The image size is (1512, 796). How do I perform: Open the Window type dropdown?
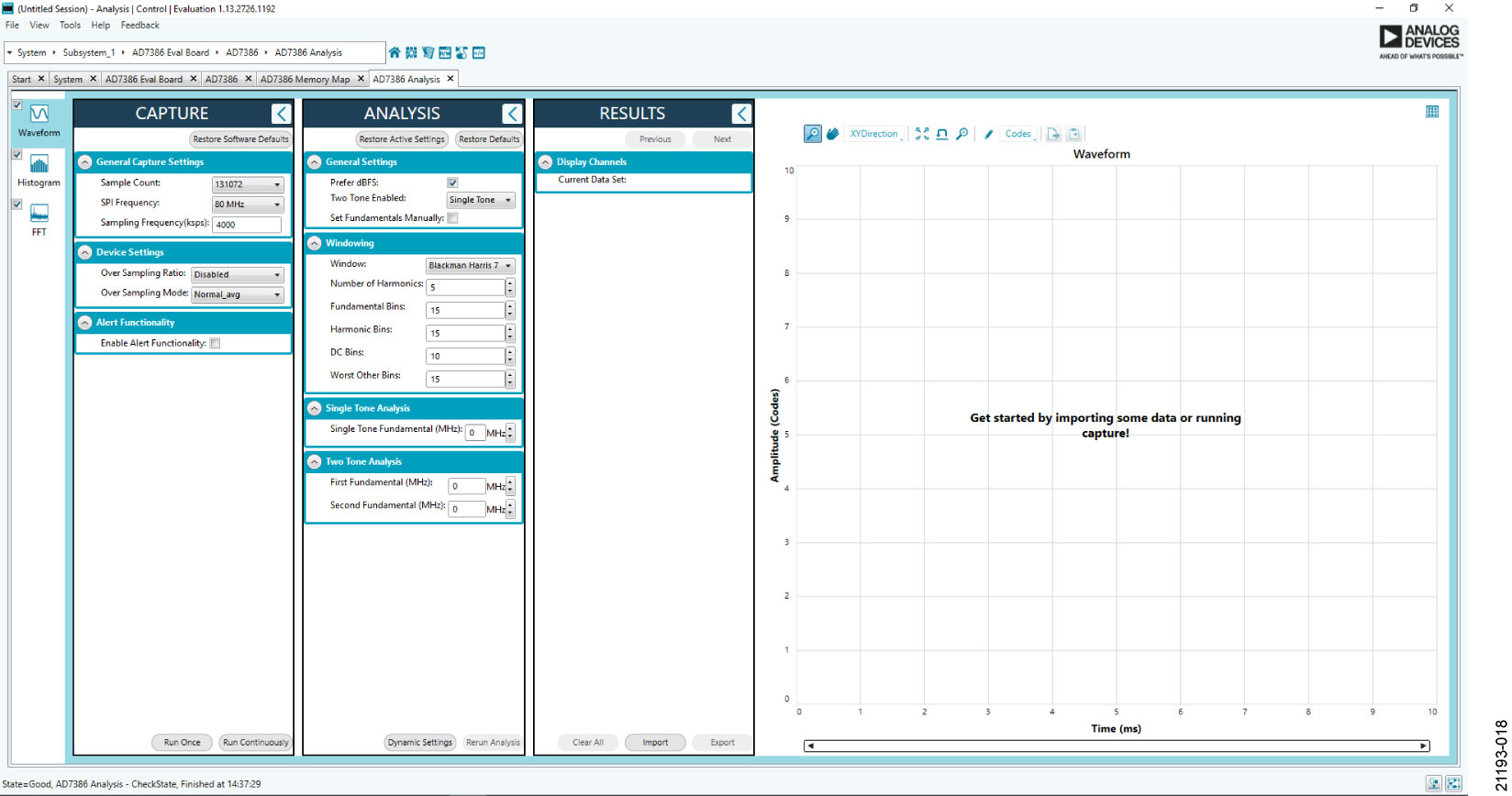point(470,266)
